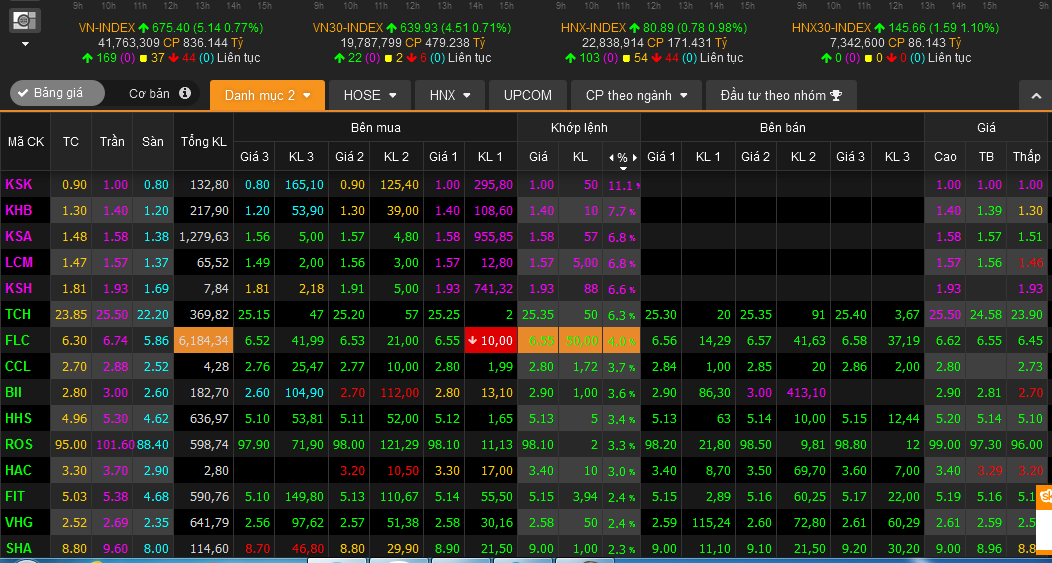Click the HNX30-INDEX label
The width and height of the screenshot is (1052, 563).
tap(831, 28)
